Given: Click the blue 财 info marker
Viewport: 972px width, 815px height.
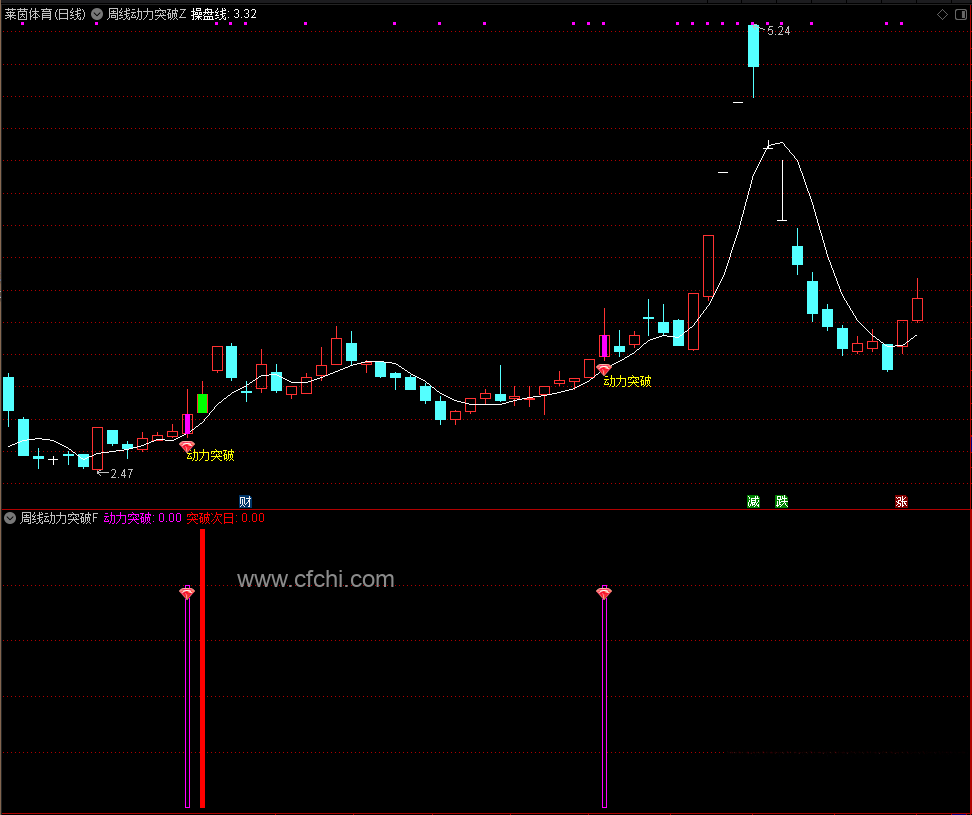Looking at the screenshot, I should [x=245, y=501].
